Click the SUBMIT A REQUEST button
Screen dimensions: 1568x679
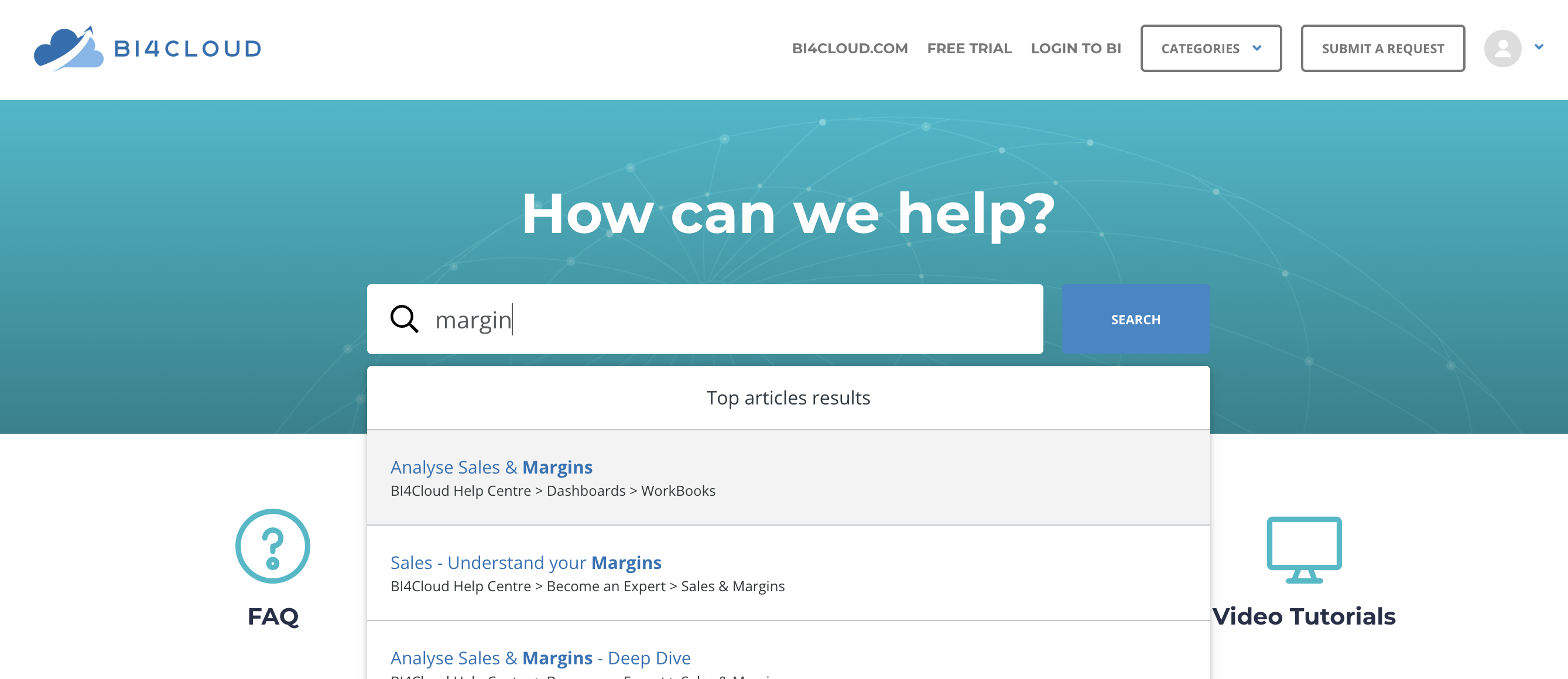tap(1382, 48)
